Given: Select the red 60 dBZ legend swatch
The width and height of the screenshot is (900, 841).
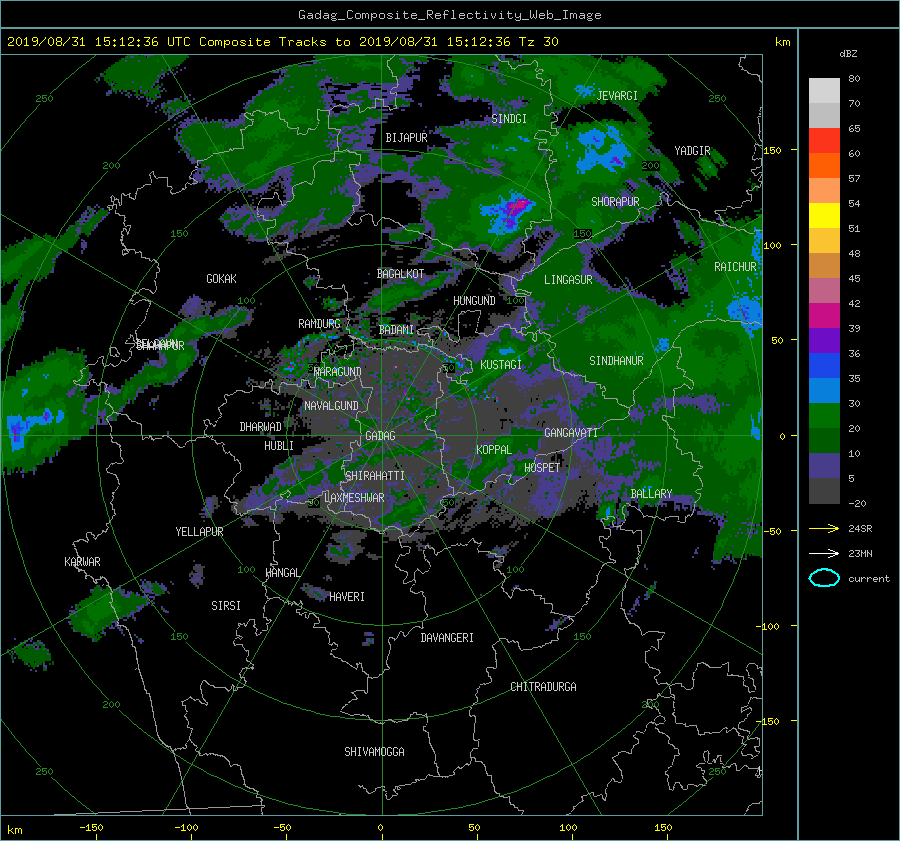Looking at the screenshot, I should tap(824, 141).
